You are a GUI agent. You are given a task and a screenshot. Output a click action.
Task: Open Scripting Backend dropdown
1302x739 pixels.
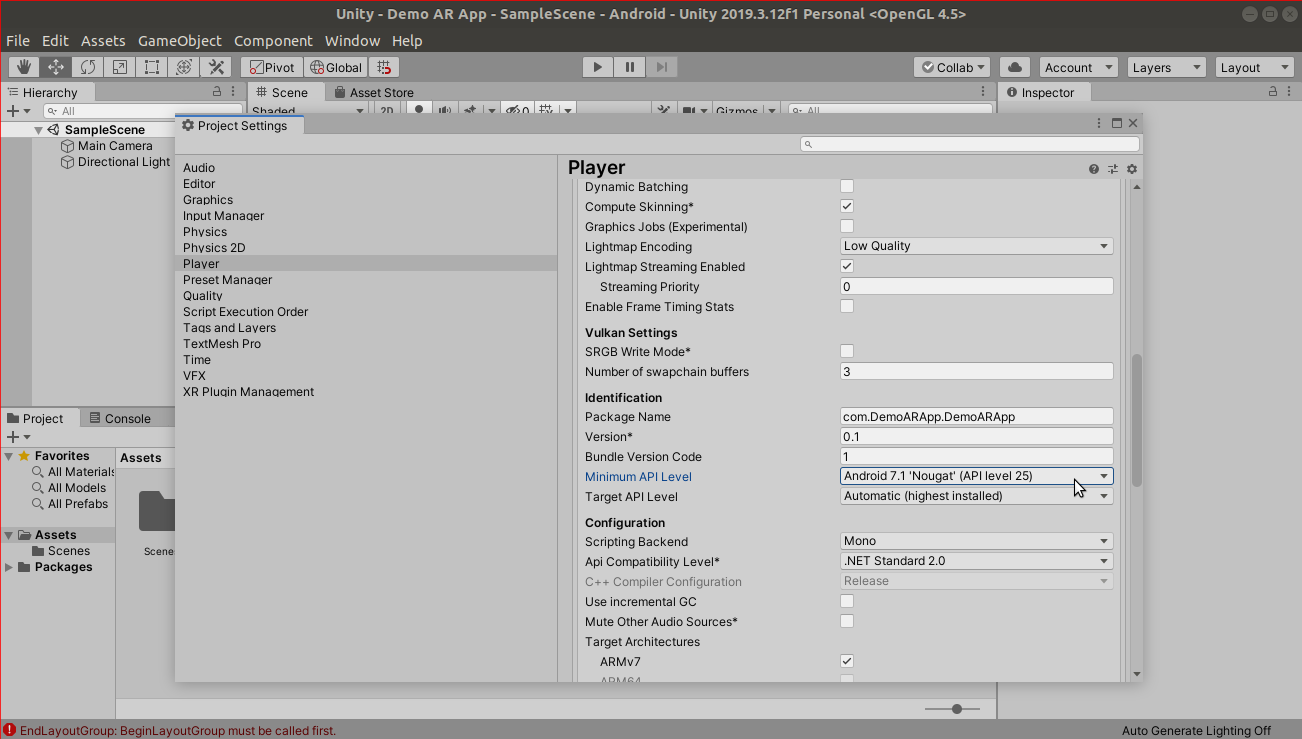[x=977, y=541]
